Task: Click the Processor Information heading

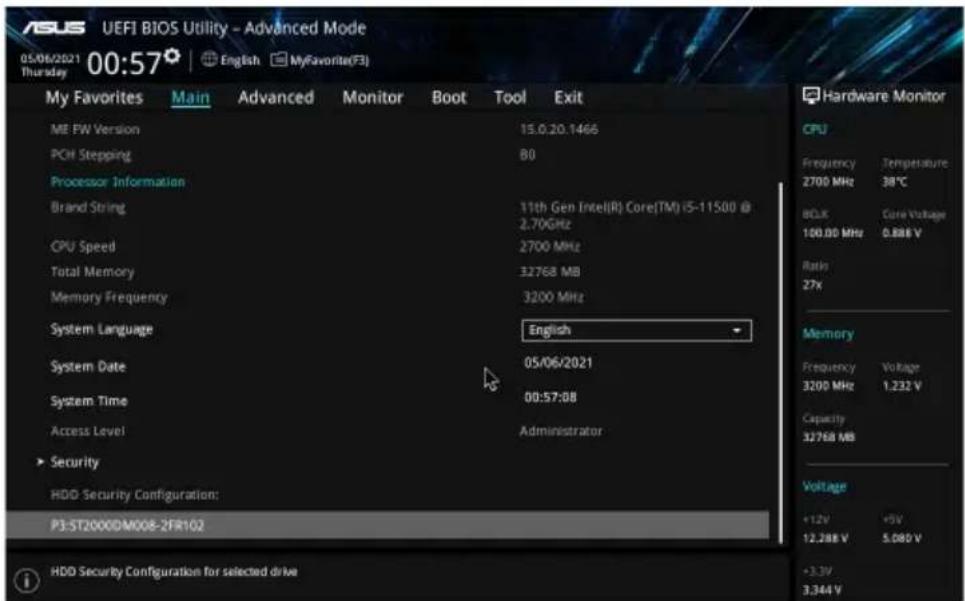Action: coord(118,181)
